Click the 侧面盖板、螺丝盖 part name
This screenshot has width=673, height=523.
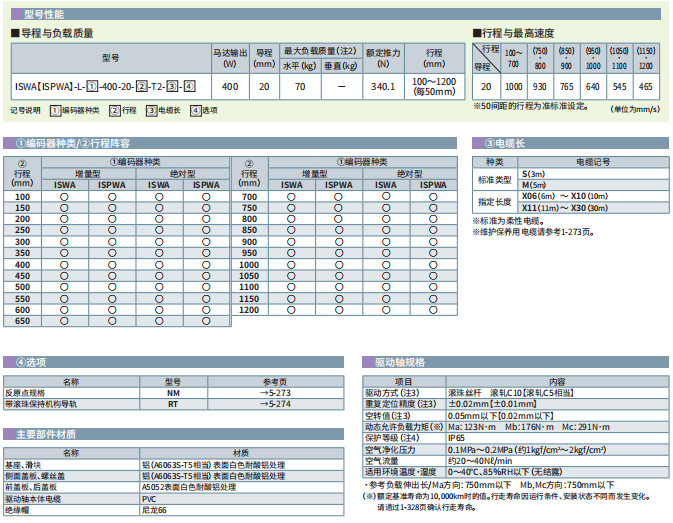[x=35, y=476]
